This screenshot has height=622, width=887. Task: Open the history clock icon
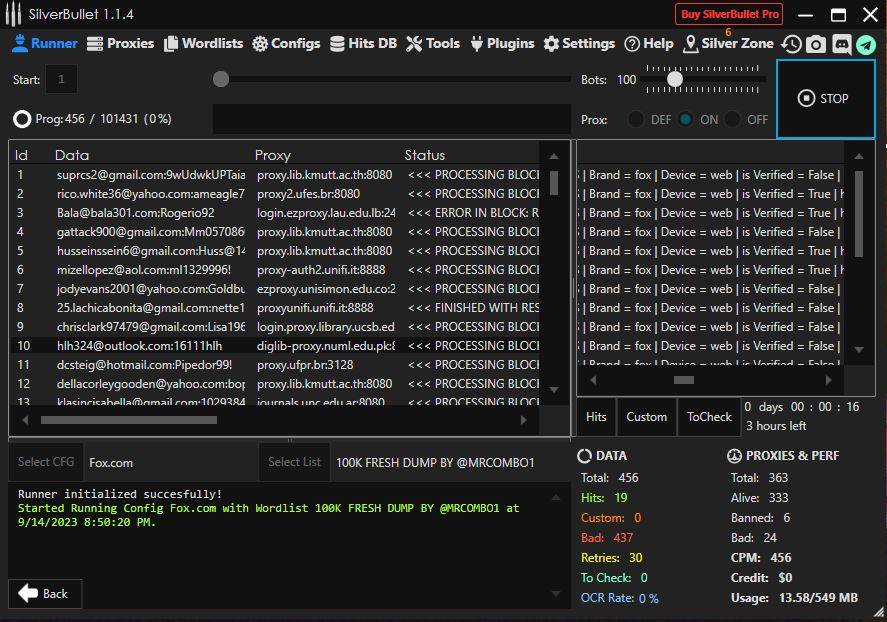click(791, 44)
